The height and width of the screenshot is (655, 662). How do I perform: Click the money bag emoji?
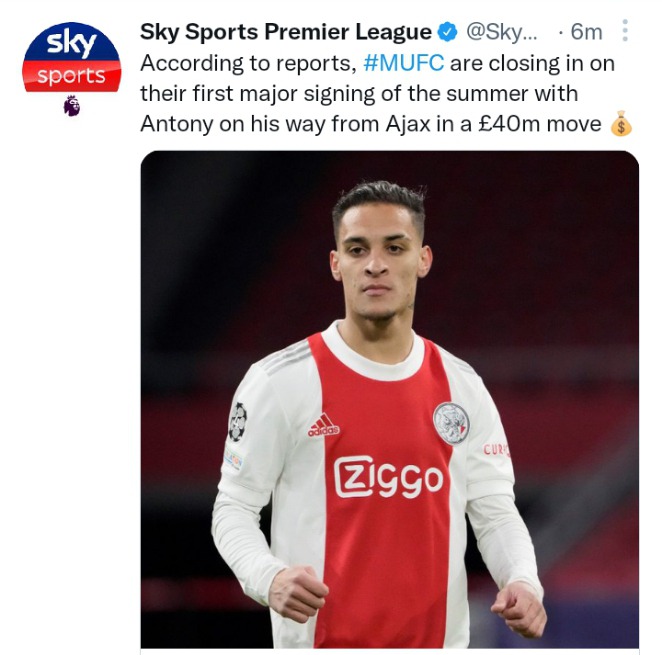point(621,123)
